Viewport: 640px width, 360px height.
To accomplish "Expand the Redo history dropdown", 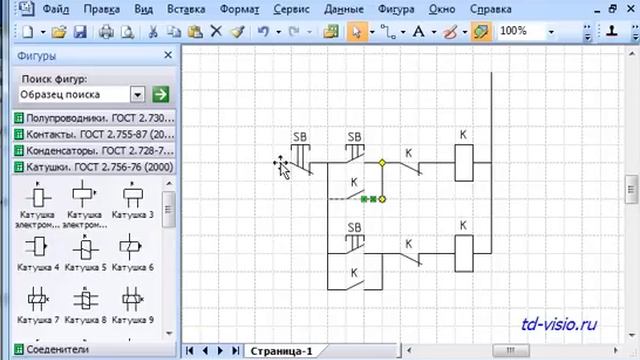I will point(309,32).
